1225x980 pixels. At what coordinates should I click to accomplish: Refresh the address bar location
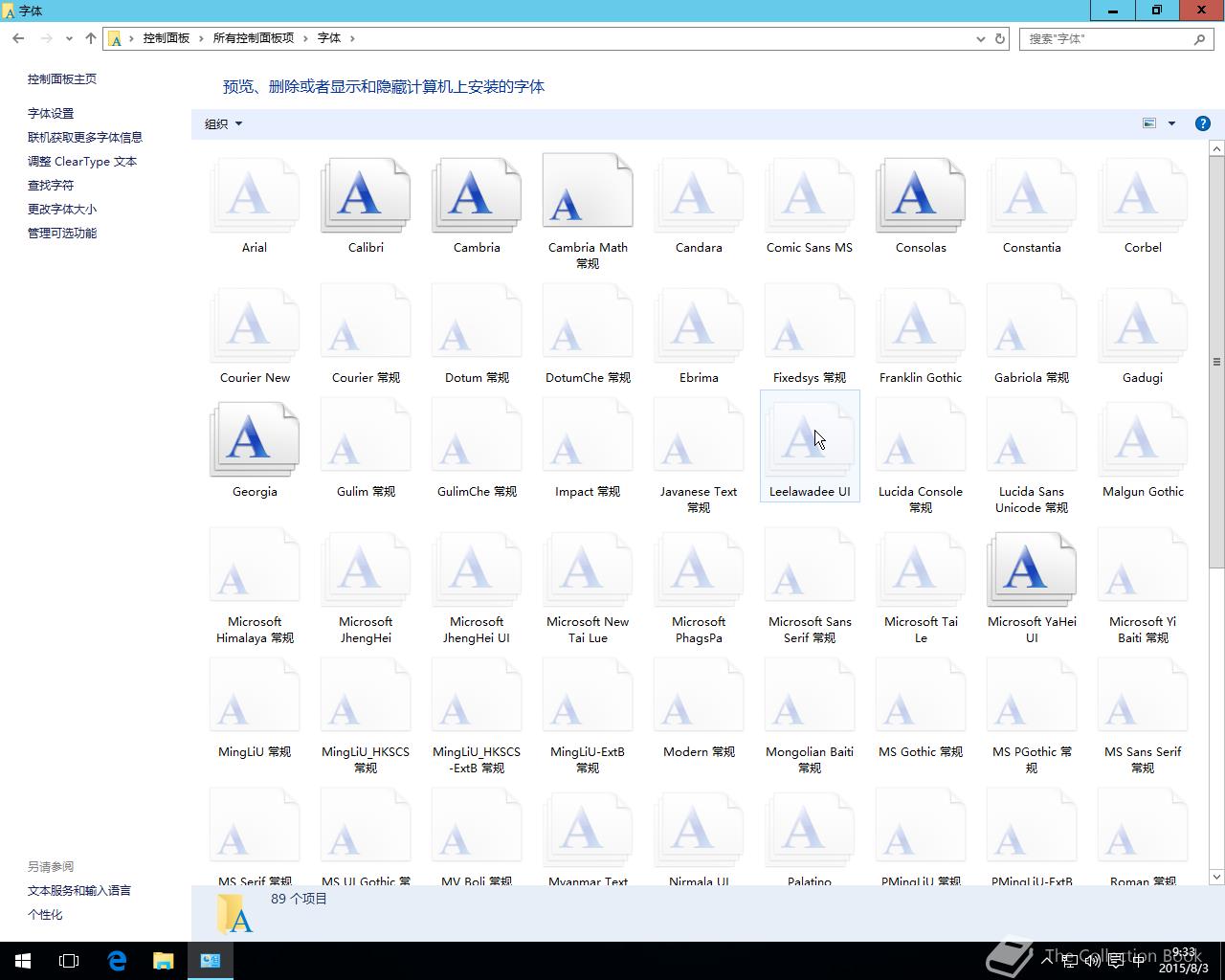pos(1000,38)
